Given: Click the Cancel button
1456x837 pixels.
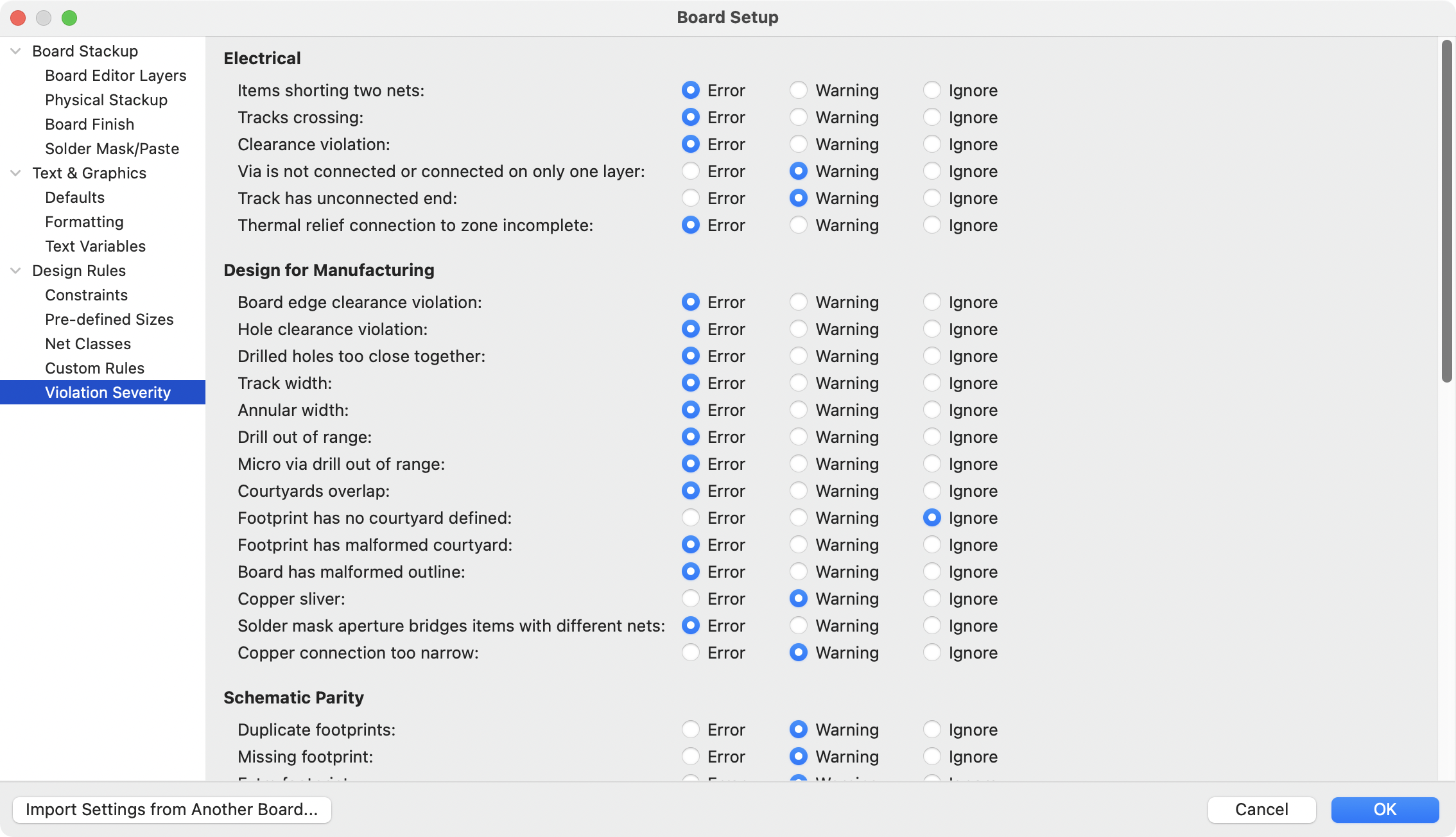Looking at the screenshot, I should point(1261,809).
